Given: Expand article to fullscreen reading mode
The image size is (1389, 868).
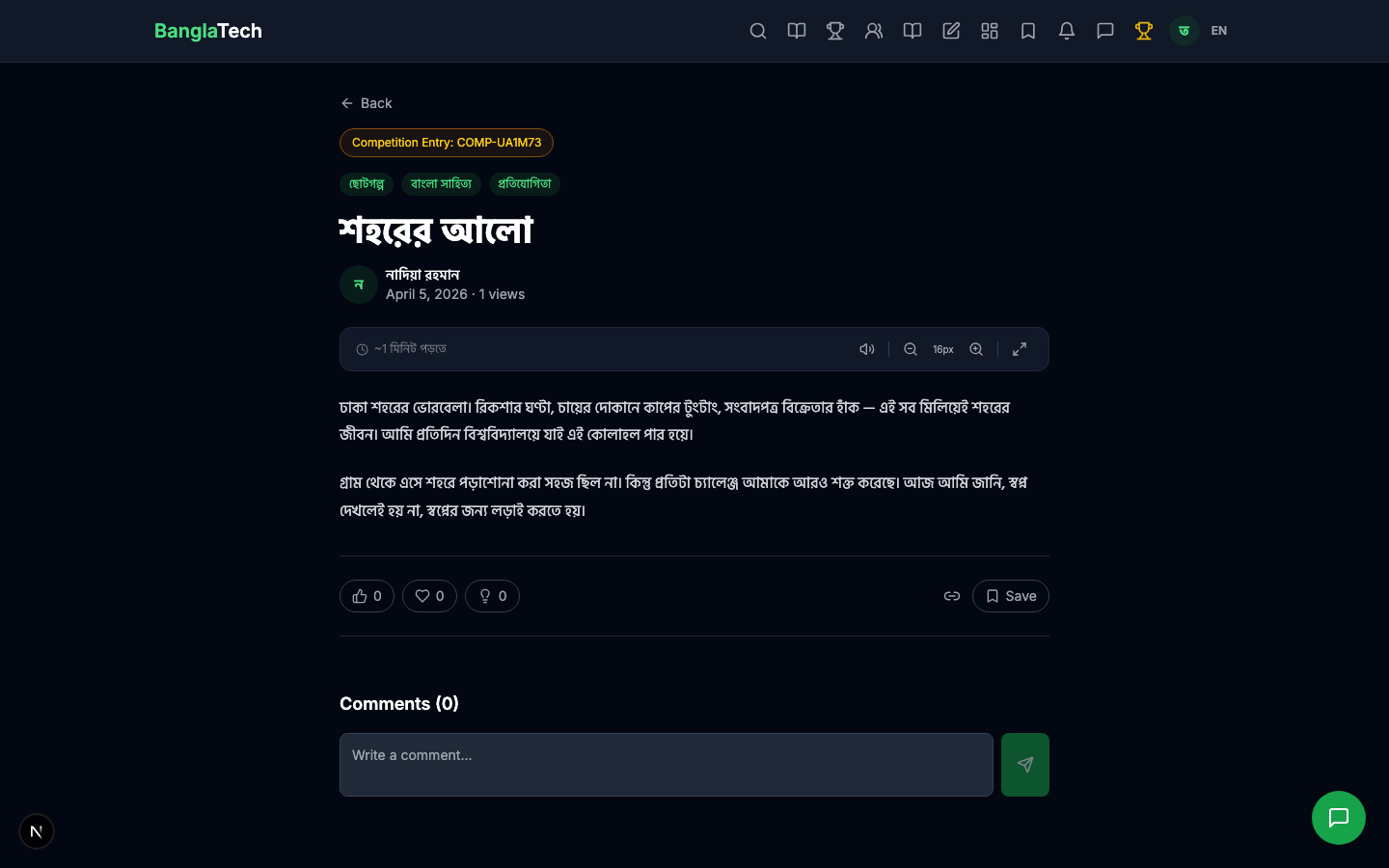Looking at the screenshot, I should (x=1020, y=349).
